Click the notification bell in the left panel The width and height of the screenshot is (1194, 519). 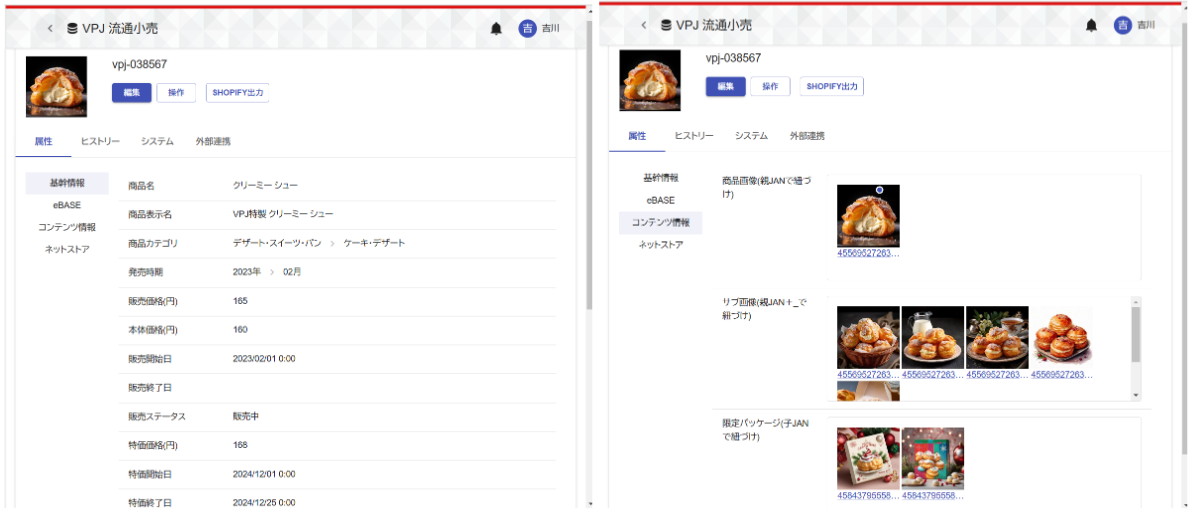(x=496, y=29)
